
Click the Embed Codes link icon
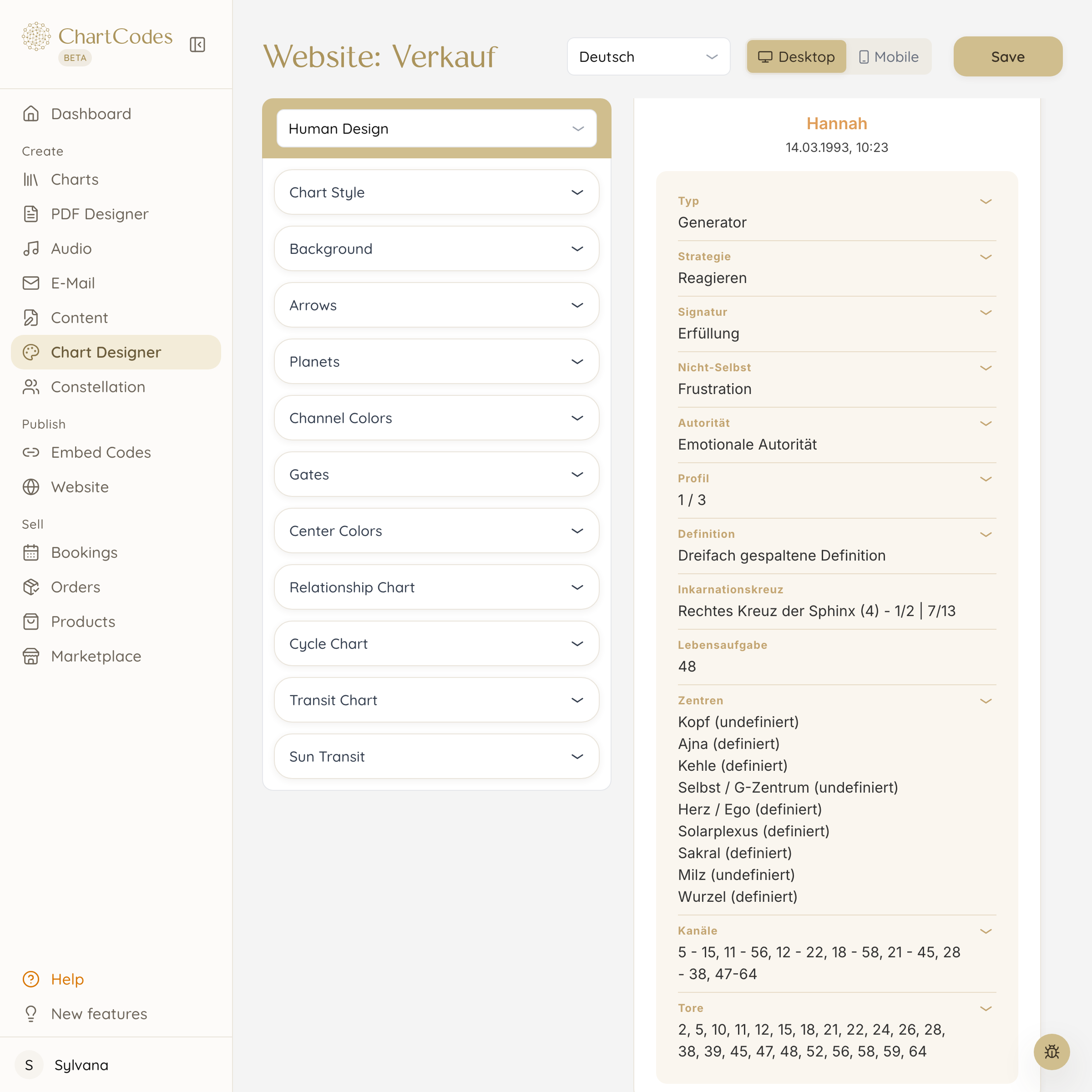point(31,452)
